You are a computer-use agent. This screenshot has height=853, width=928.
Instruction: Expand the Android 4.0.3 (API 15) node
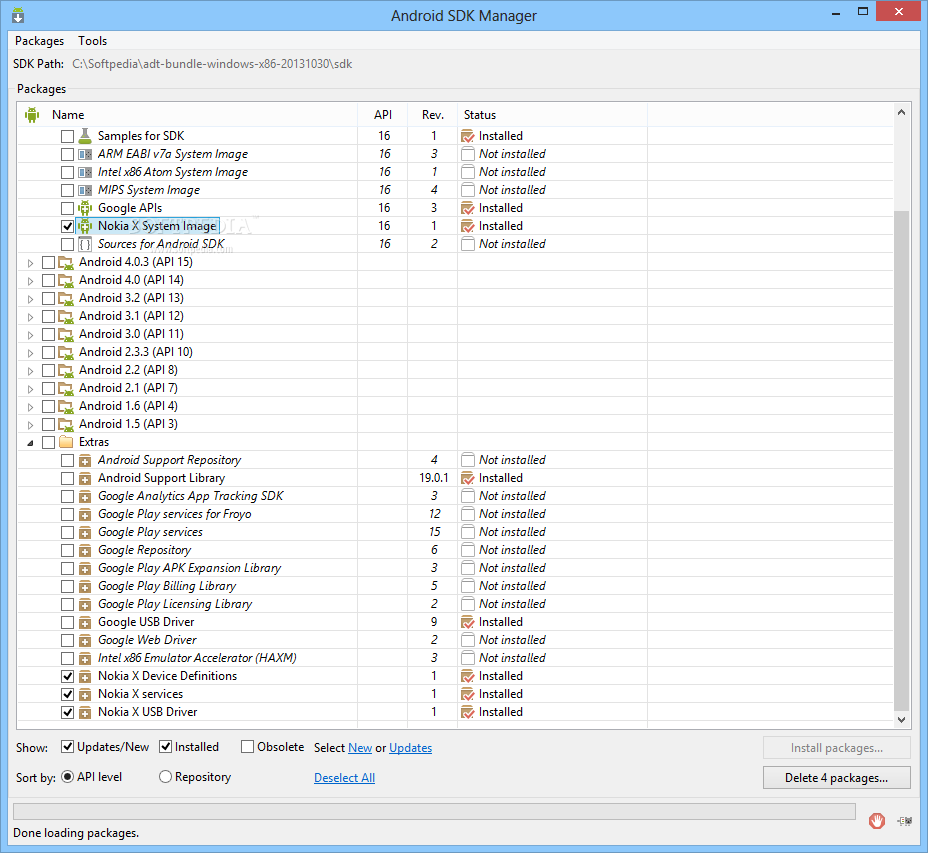point(31,263)
